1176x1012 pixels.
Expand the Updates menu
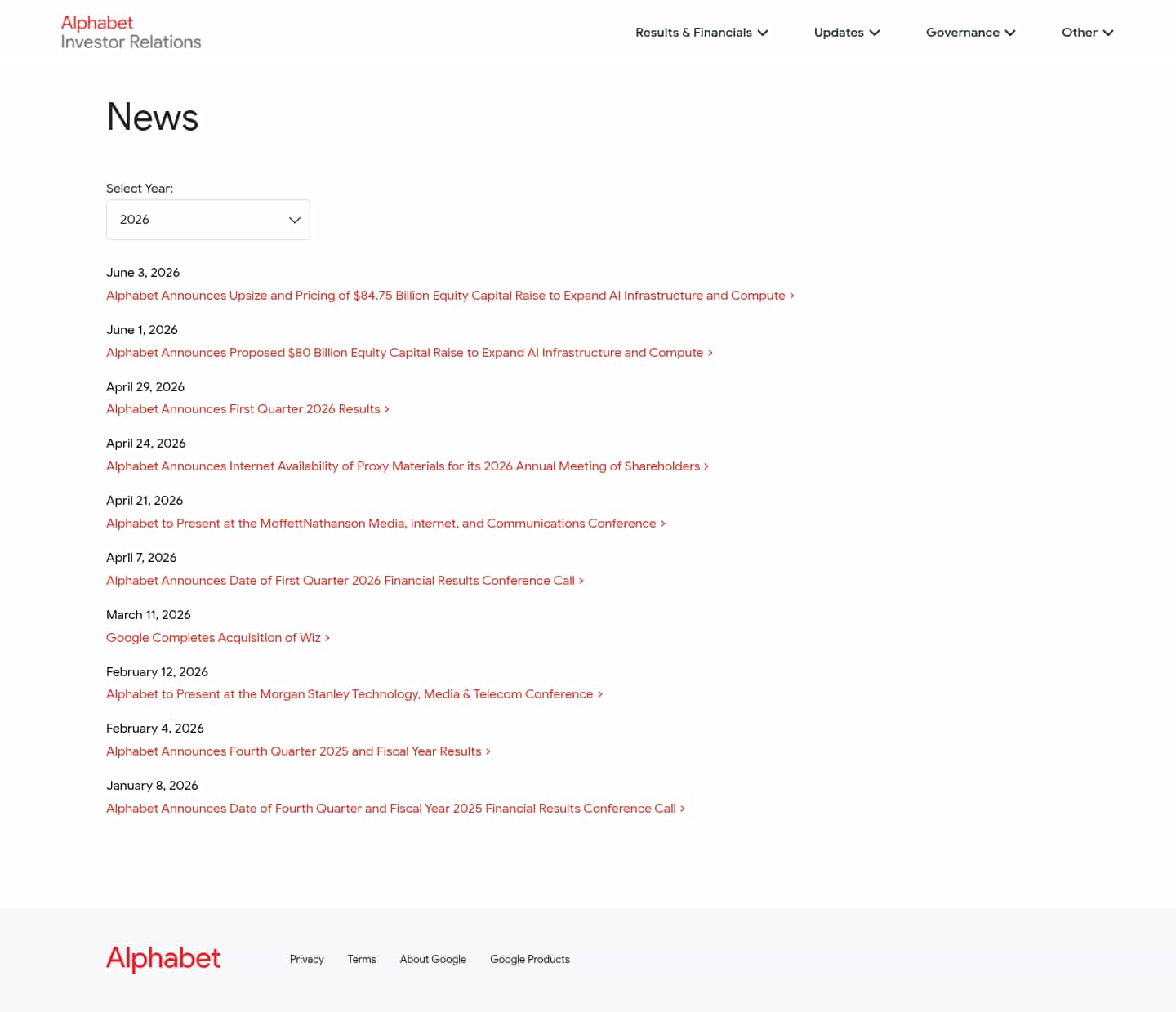(847, 33)
